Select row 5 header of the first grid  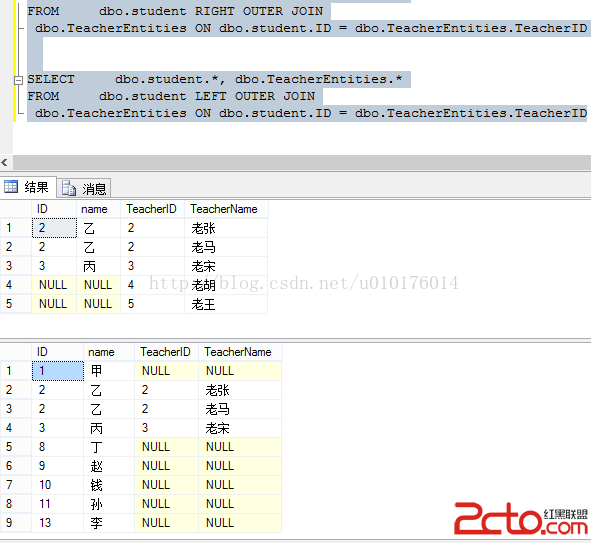click(x=16, y=304)
